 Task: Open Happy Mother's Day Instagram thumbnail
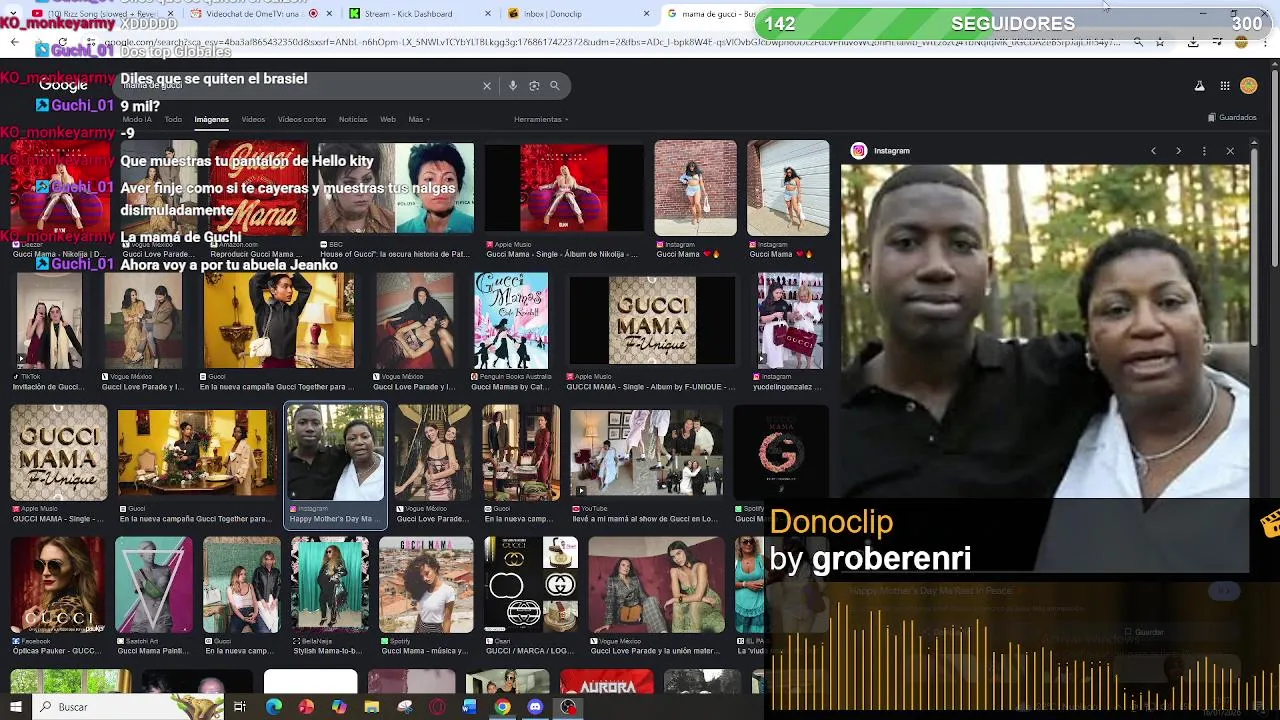click(x=335, y=453)
